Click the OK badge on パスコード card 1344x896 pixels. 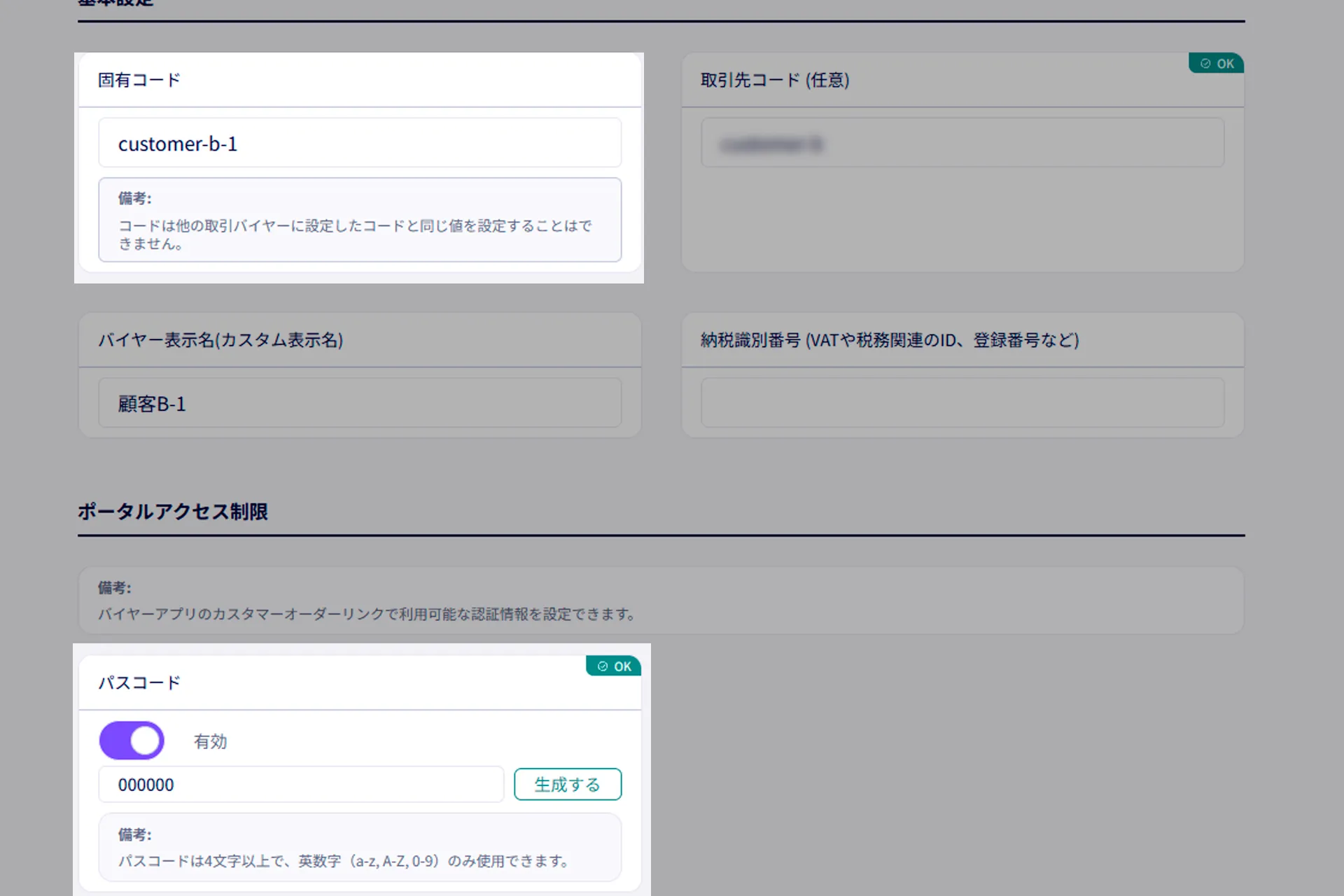pos(613,666)
